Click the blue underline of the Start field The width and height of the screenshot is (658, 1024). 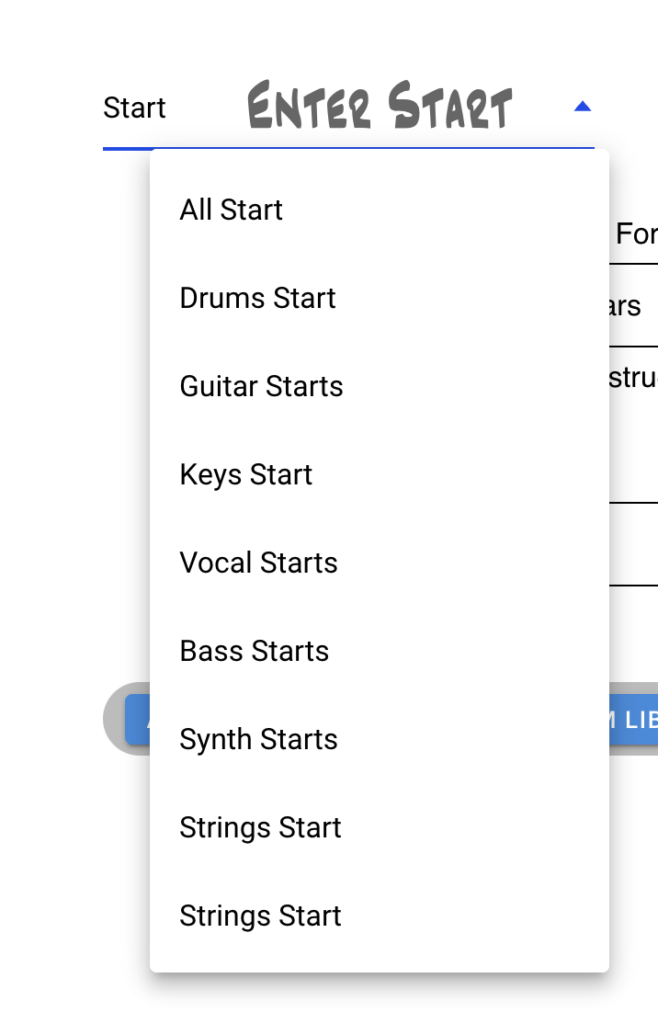coord(126,149)
